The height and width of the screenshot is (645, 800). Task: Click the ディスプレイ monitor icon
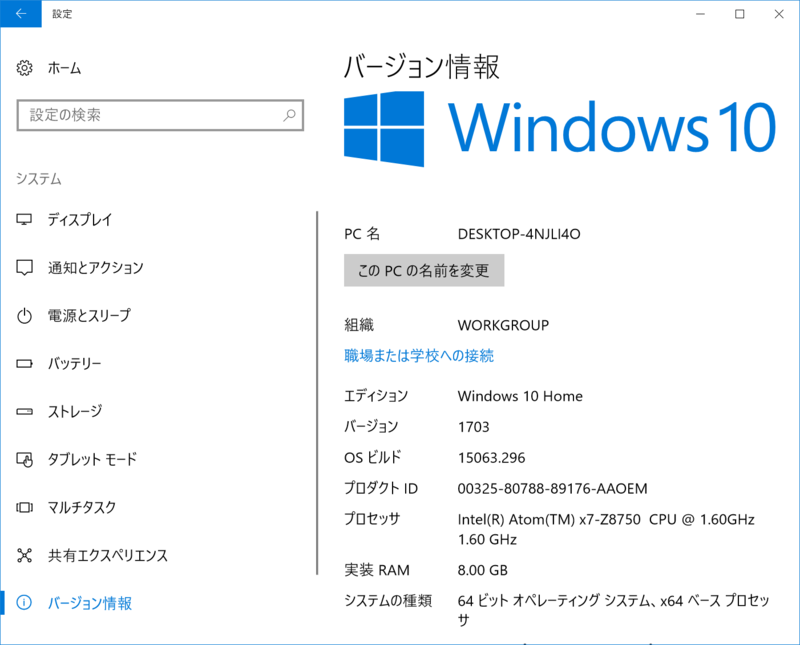[x=24, y=219]
